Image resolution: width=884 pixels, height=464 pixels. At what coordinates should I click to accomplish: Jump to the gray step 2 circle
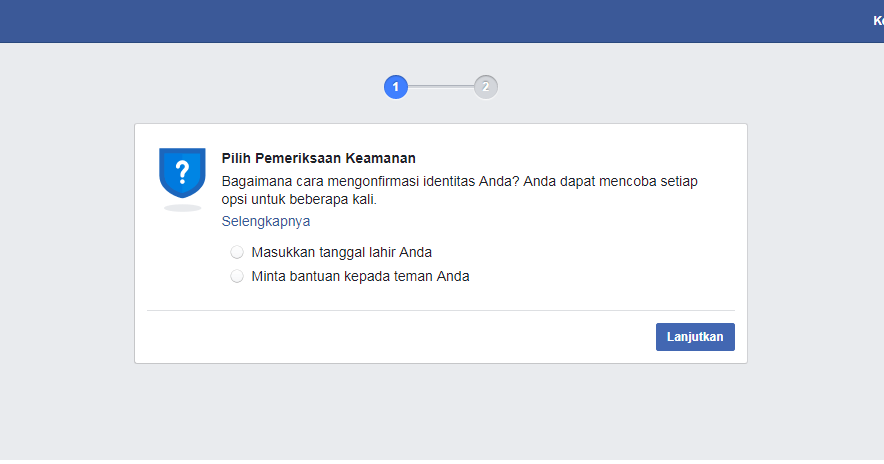(x=485, y=87)
